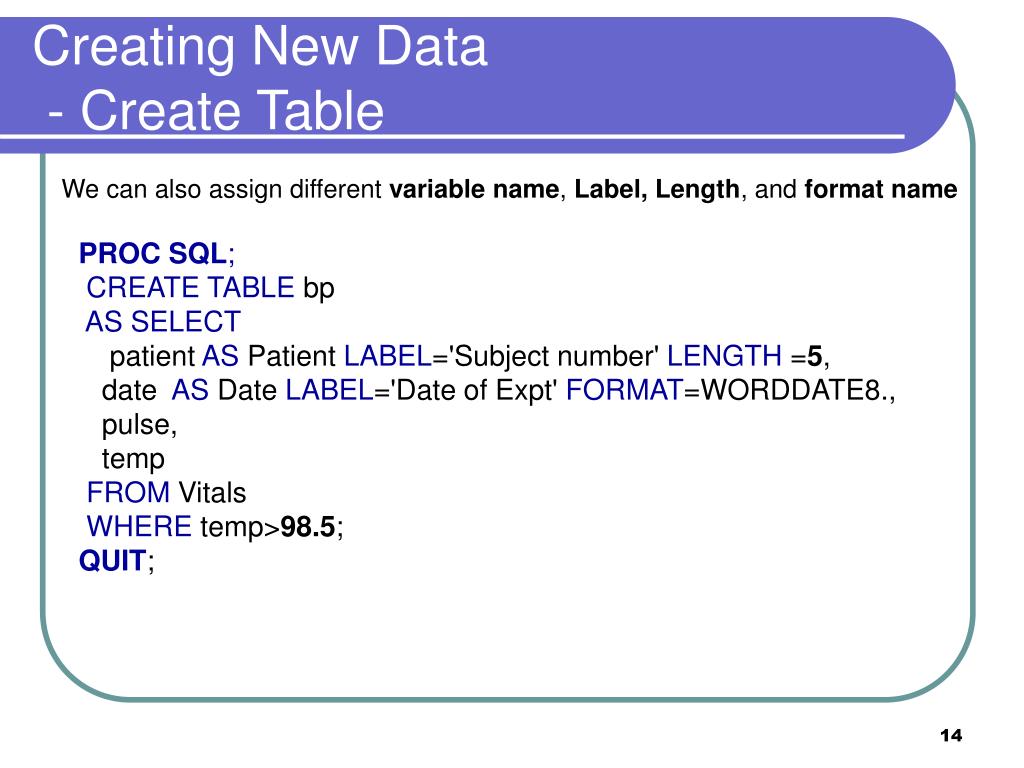The width and height of the screenshot is (1024, 768).
Task: Click the '- Create Table' subtitle line
Action: (216, 111)
